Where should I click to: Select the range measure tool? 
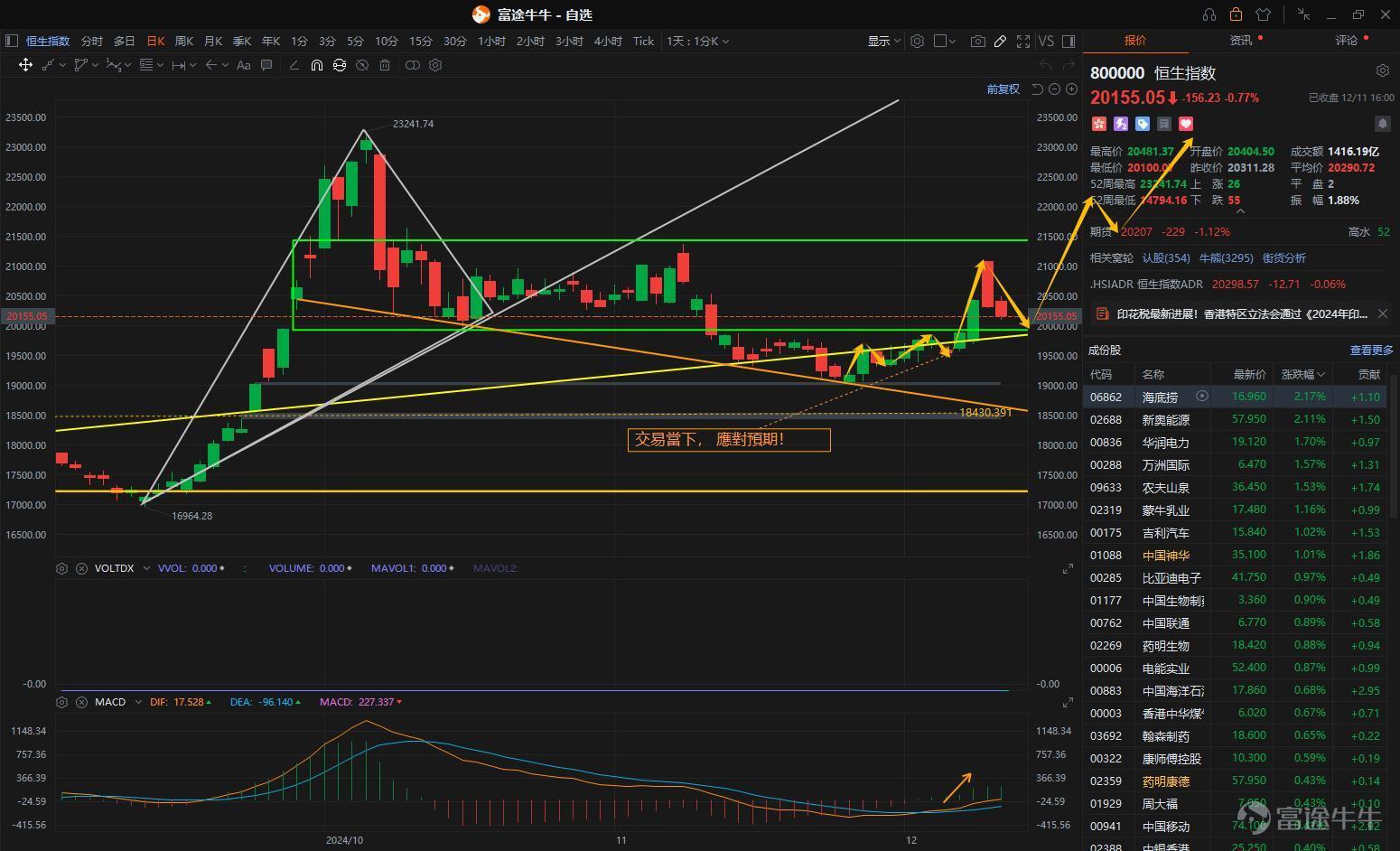(x=178, y=65)
